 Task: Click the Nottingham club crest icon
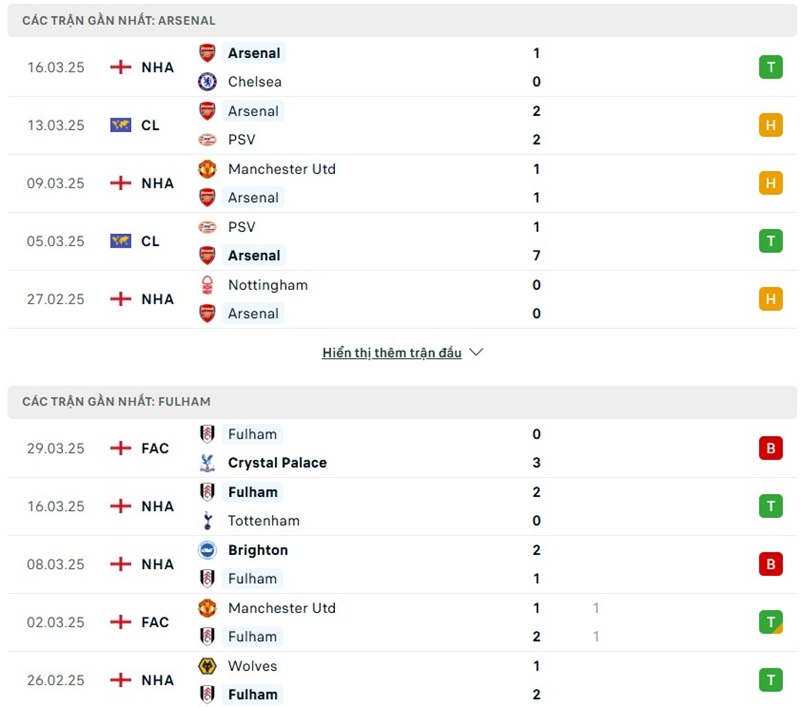coord(207,285)
